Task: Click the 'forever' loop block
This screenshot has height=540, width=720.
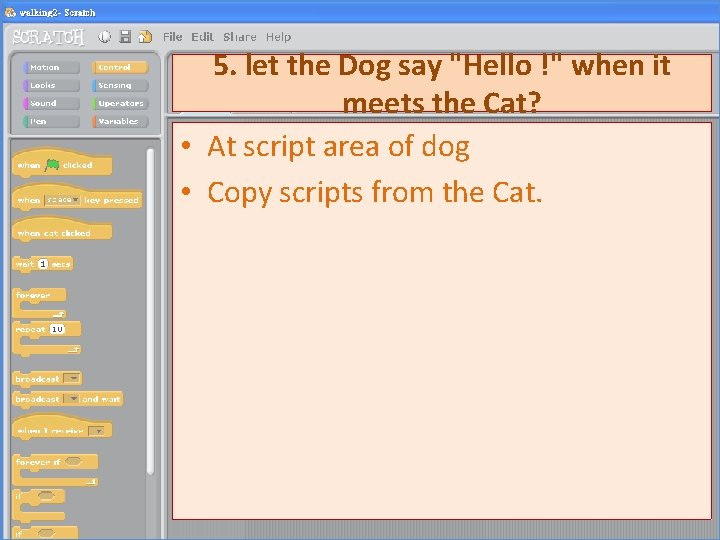Action: [x=39, y=303]
